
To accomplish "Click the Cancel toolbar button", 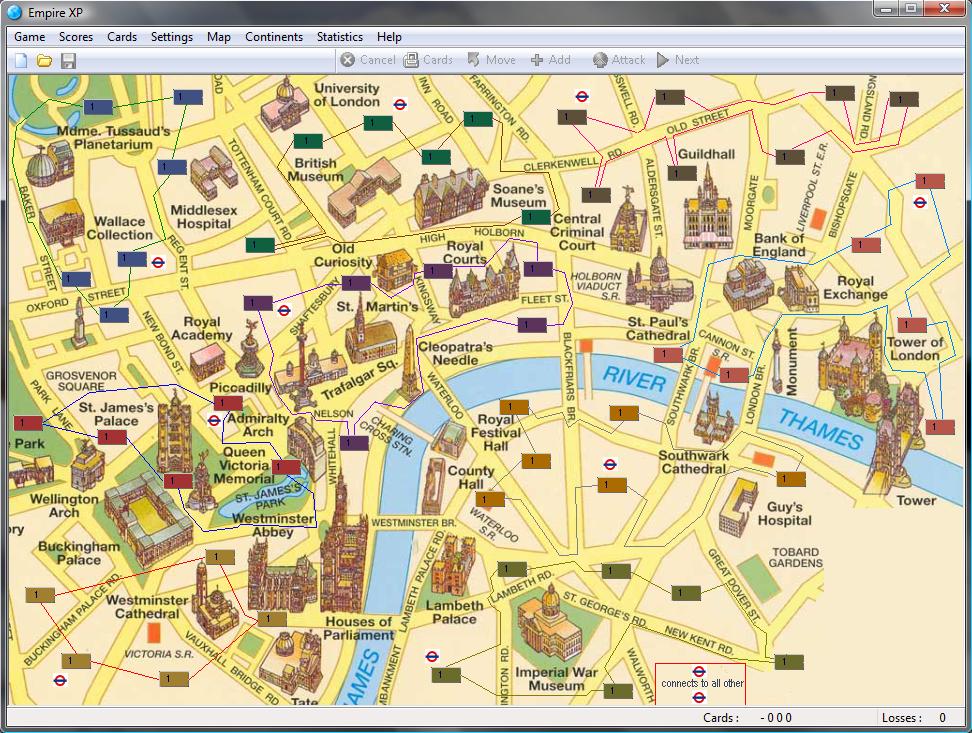I will pyautogui.click(x=368, y=60).
